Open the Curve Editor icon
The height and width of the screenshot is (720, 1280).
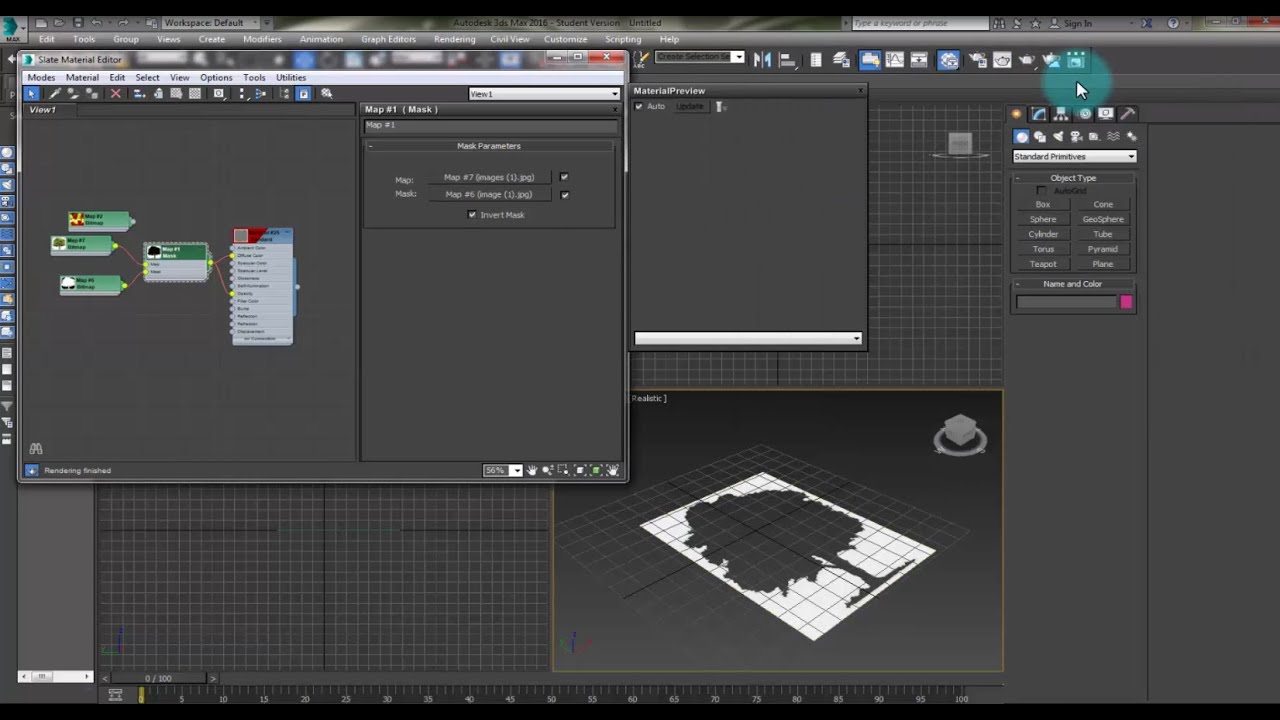click(x=894, y=60)
